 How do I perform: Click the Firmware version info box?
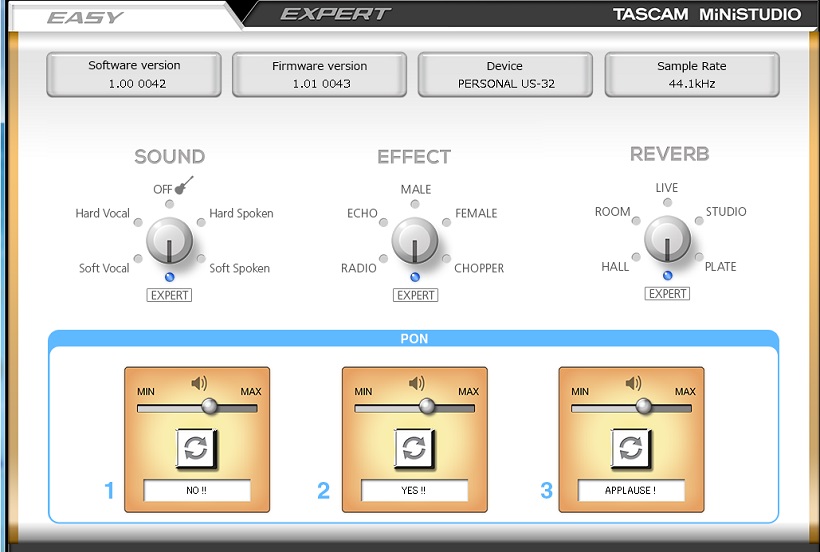[320, 74]
